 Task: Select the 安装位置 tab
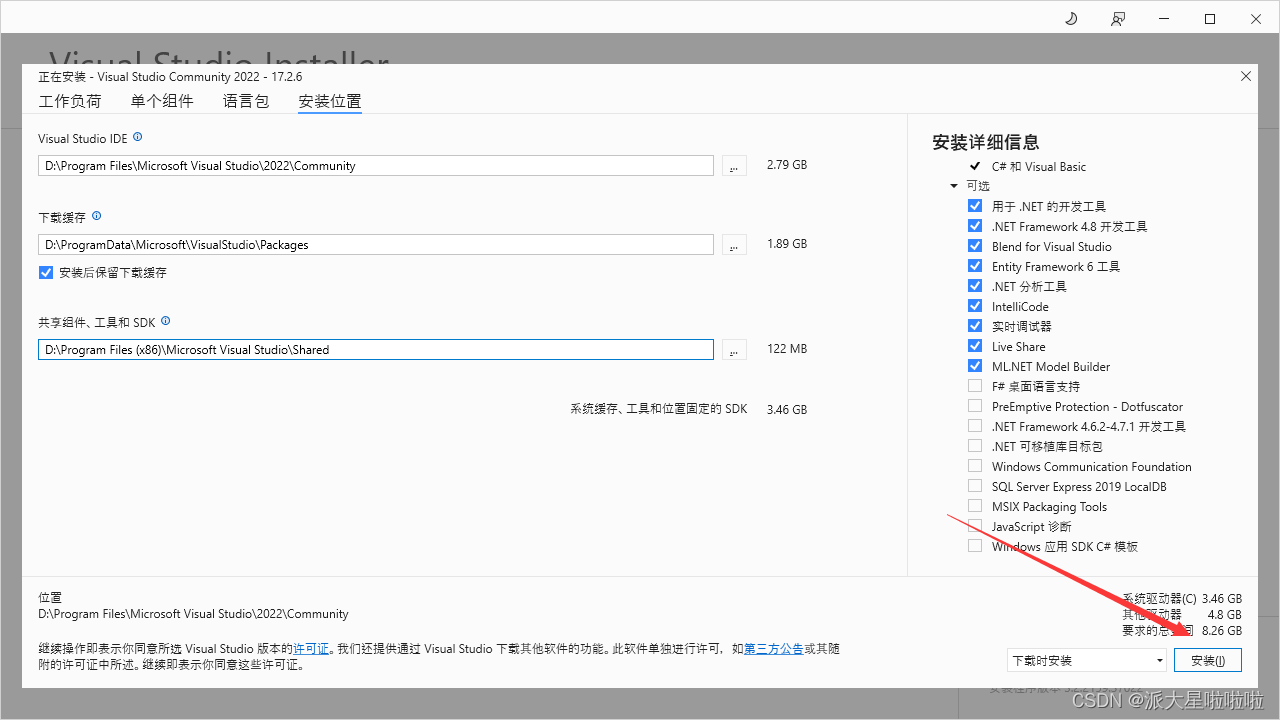coord(330,101)
